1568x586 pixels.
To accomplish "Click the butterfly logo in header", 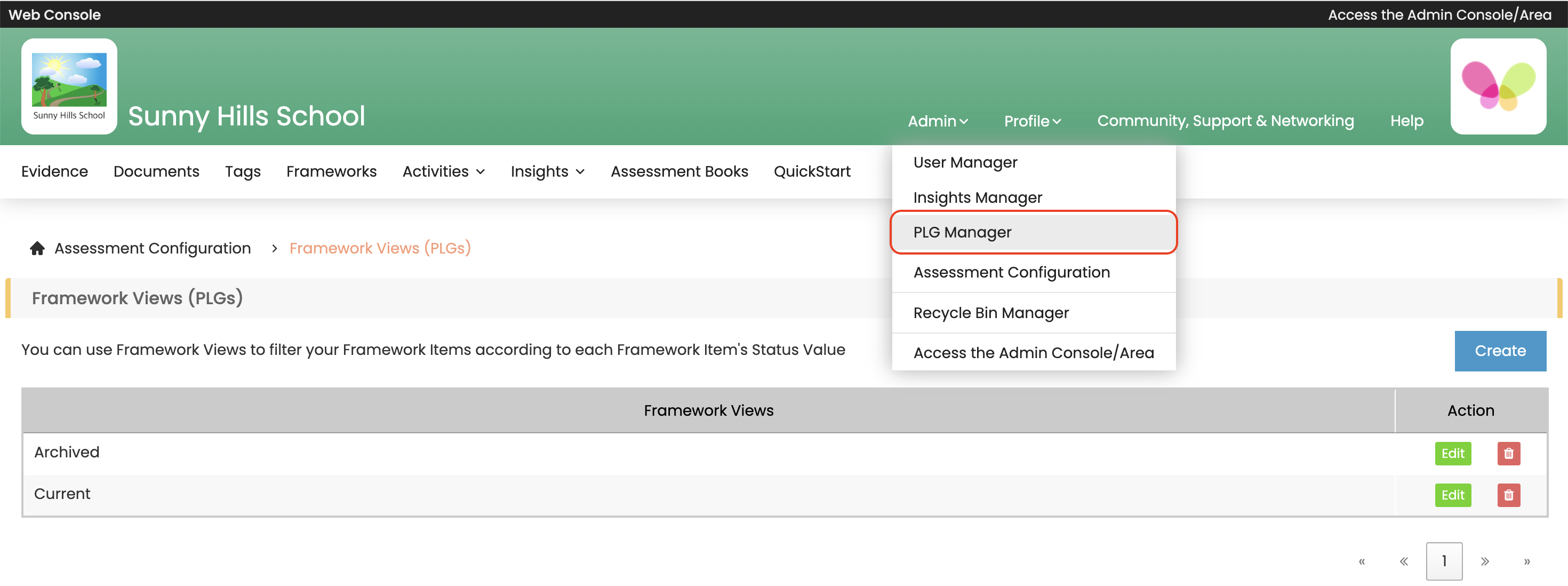I will pyautogui.click(x=1498, y=86).
